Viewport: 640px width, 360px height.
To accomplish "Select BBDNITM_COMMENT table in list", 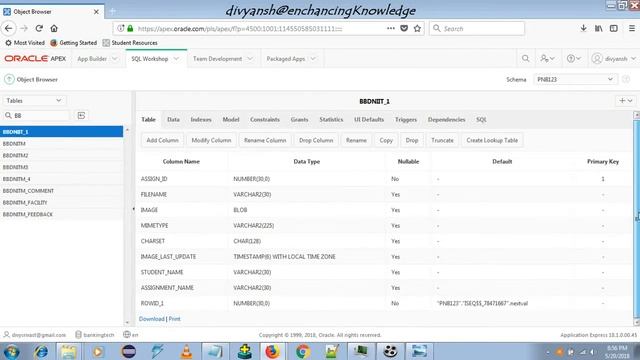I will pyautogui.click(x=61, y=191).
